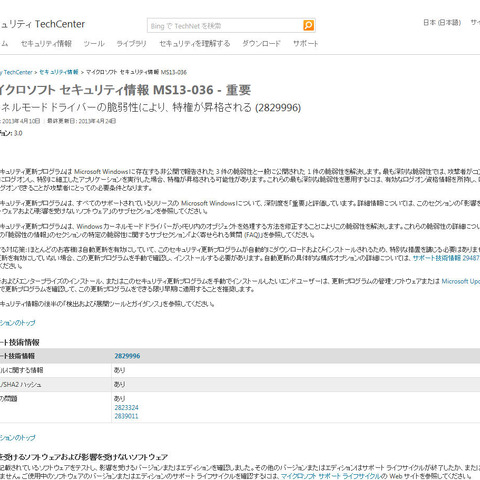Open the ライブラリ menu item
This screenshot has height=480, width=480.
(131, 44)
